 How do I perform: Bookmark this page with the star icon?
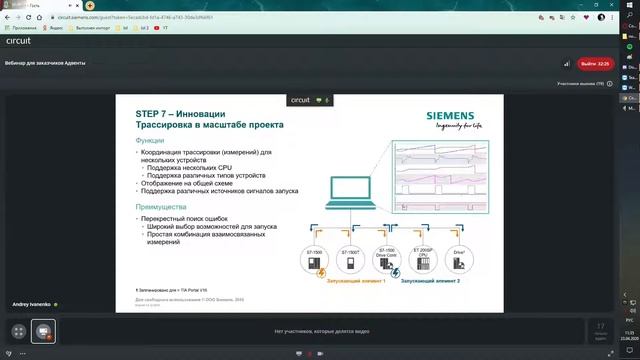[573, 18]
